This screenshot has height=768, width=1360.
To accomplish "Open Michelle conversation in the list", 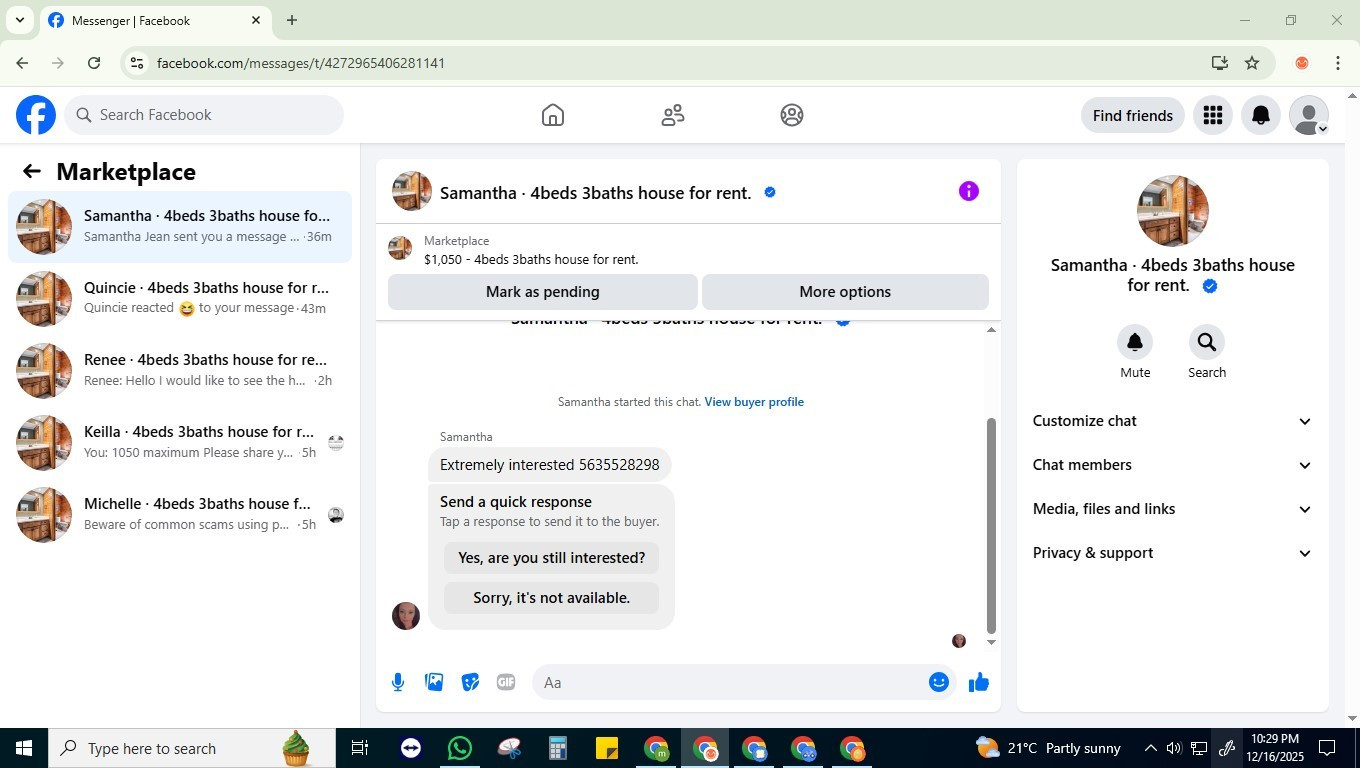I will 180,515.
